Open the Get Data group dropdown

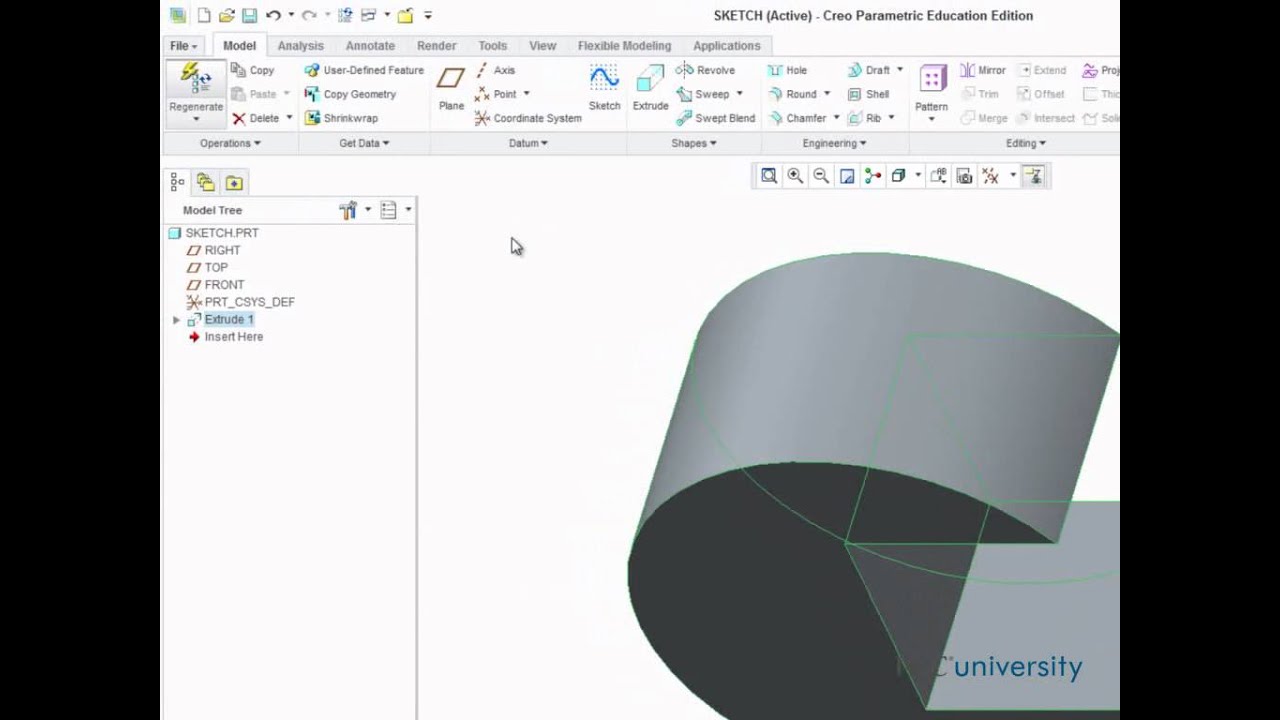click(364, 143)
